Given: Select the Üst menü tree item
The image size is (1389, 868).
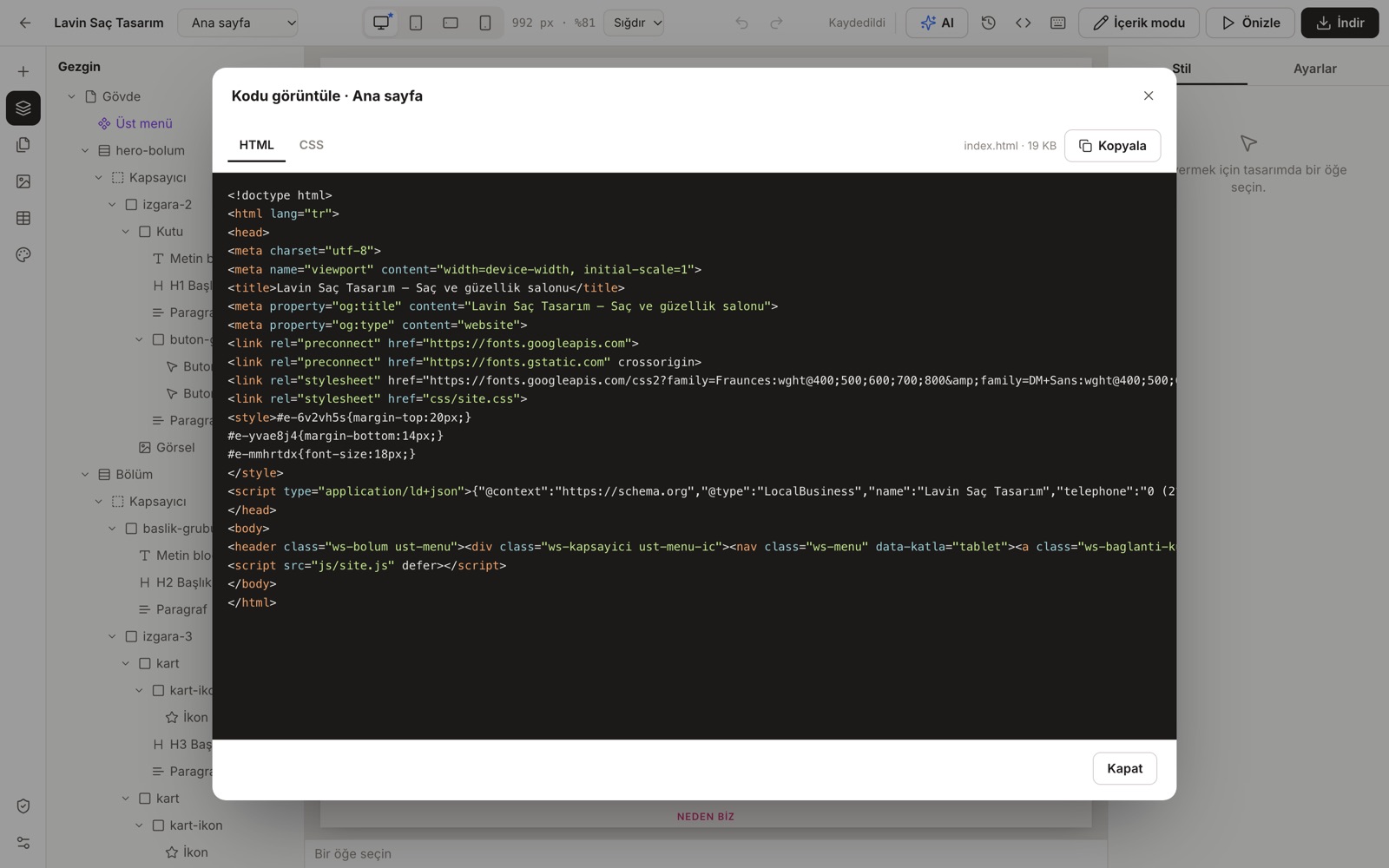Looking at the screenshot, I should (x=135, y=123).
